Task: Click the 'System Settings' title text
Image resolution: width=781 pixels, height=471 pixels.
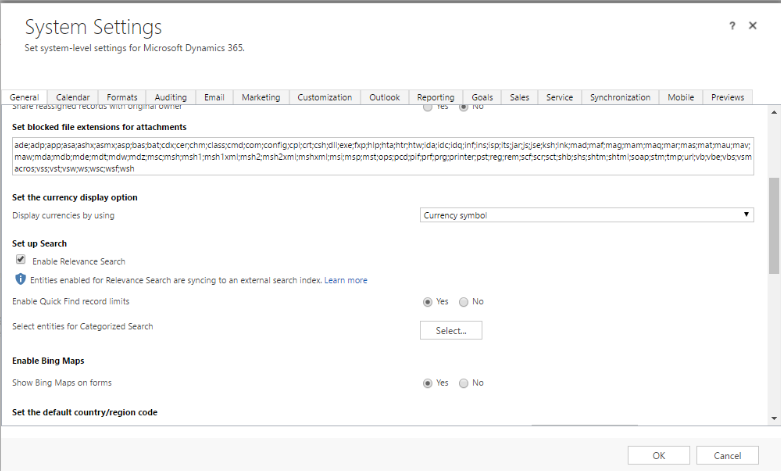Action: coord(93,27)
